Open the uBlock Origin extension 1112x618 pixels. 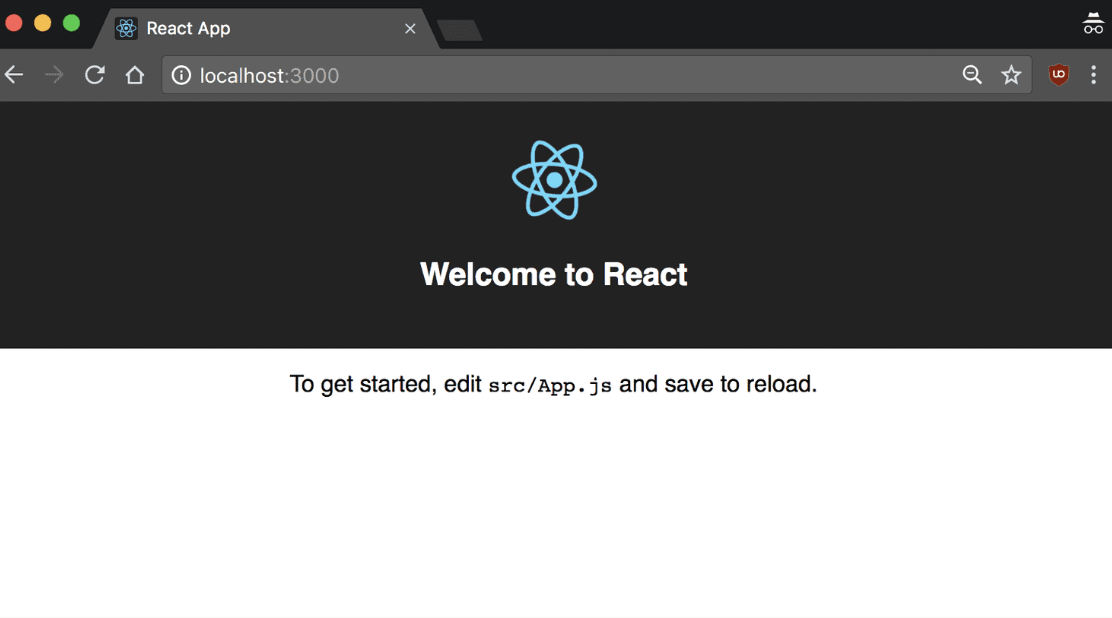(x=1059, y=75)
